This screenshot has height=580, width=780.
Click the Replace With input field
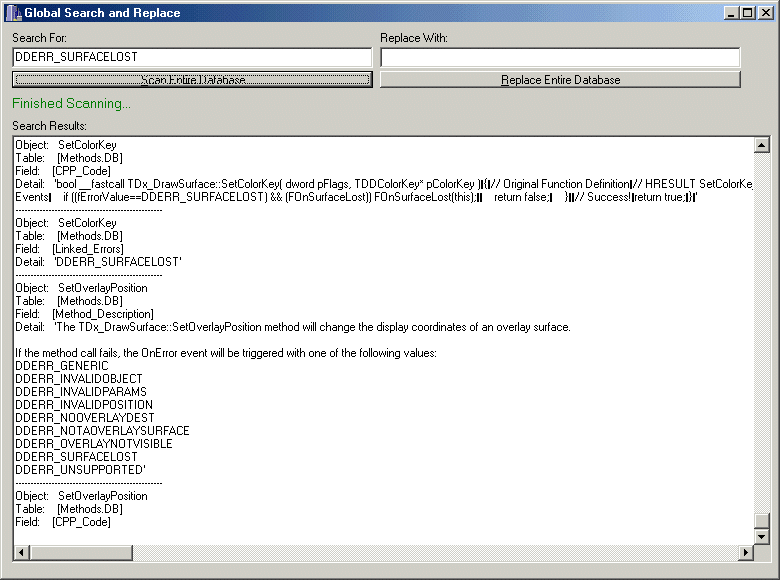(x=560, y=58)
